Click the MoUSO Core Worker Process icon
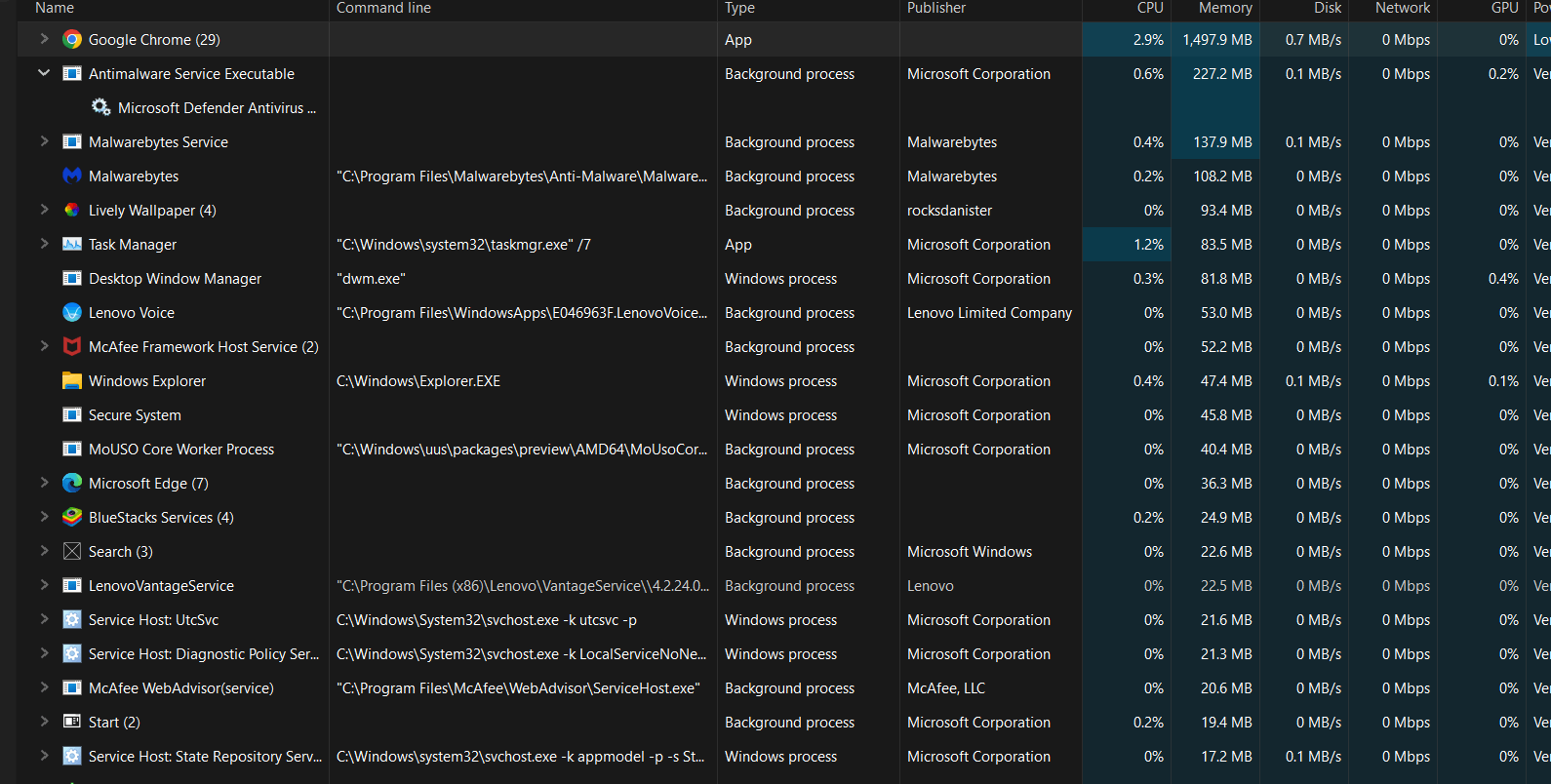The height and width of the screenshot is (784, 1551). pyautogui.click(x=72, y=449)
